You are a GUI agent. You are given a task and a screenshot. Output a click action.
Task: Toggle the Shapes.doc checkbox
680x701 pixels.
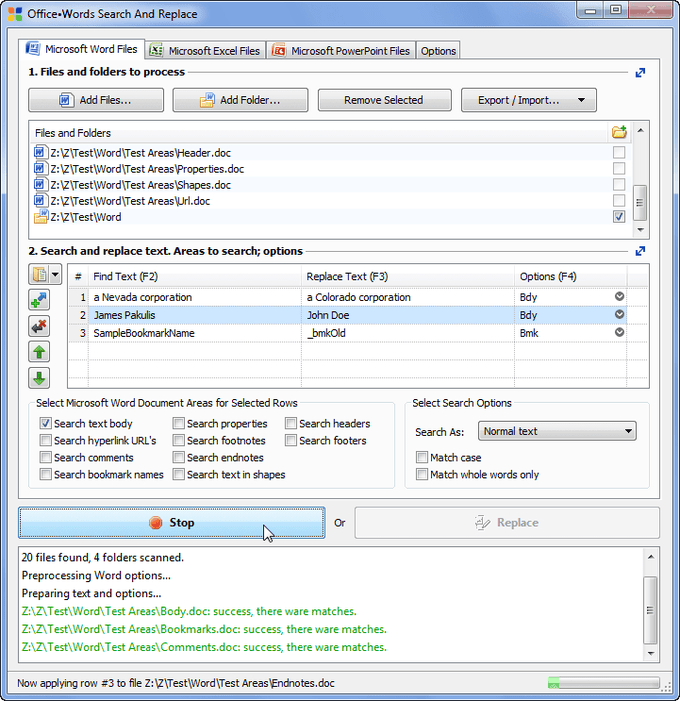619,185
